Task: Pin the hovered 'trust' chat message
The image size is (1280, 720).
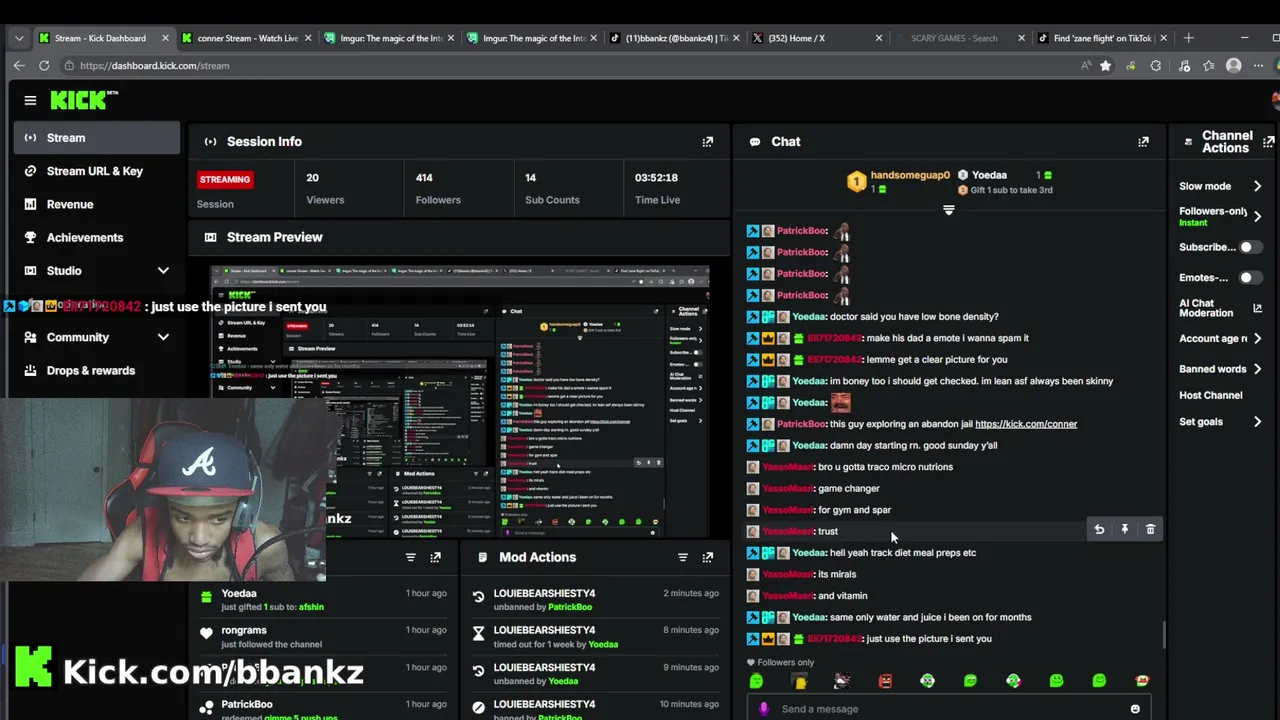Action: [x=1124, y=530]
